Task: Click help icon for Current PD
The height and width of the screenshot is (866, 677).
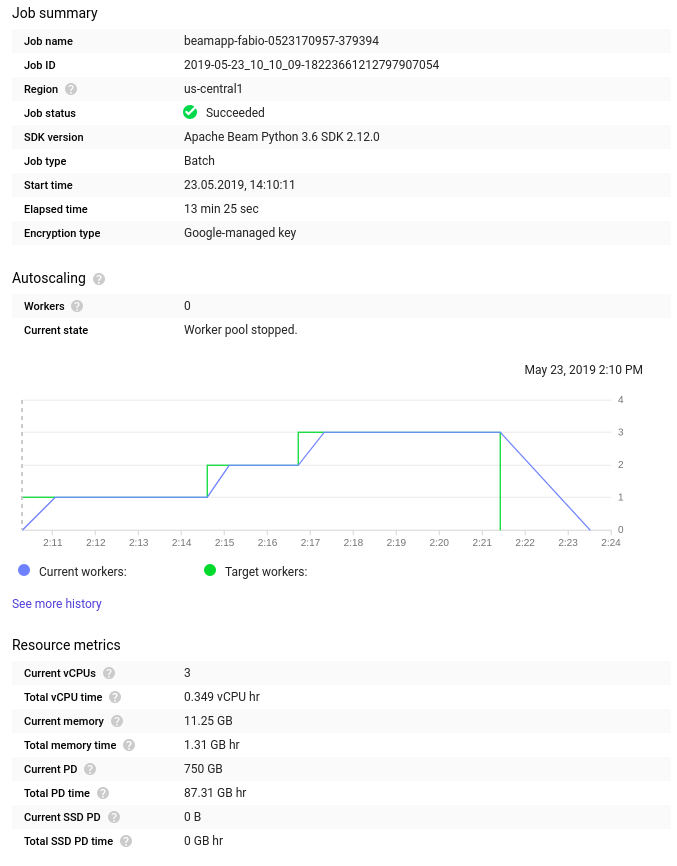Action: coord(90,769)
